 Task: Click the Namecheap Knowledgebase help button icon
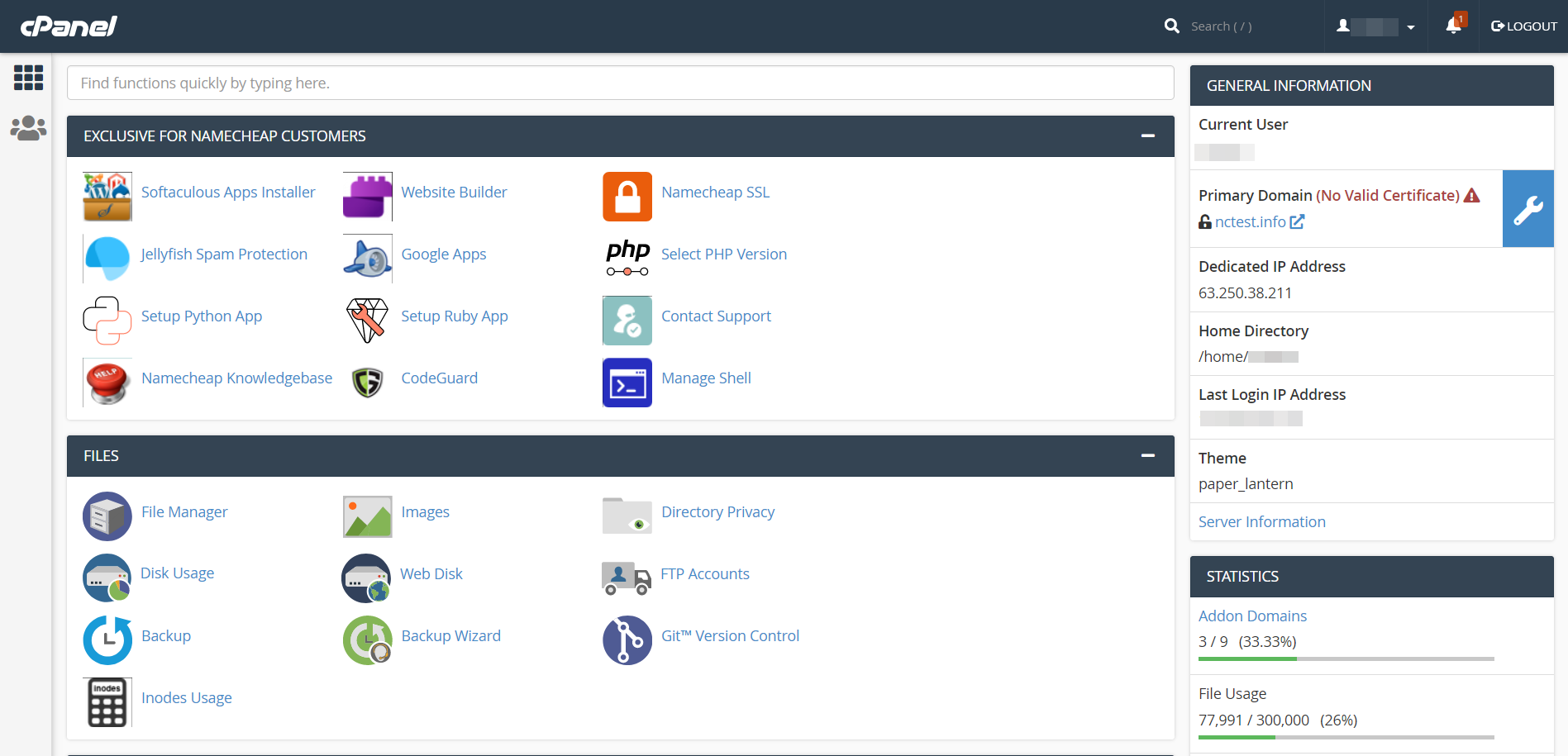tap(107, 383)
